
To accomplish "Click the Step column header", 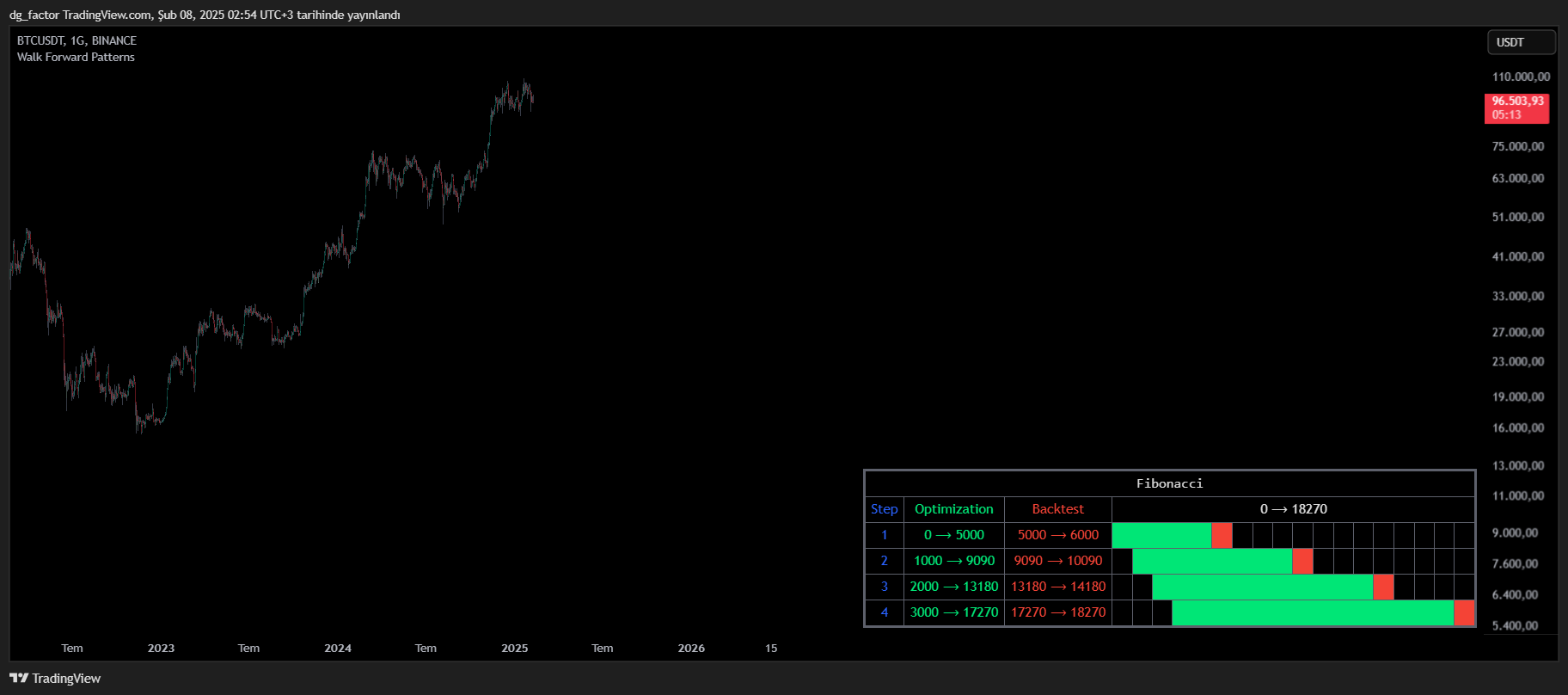I will point(884,509).
